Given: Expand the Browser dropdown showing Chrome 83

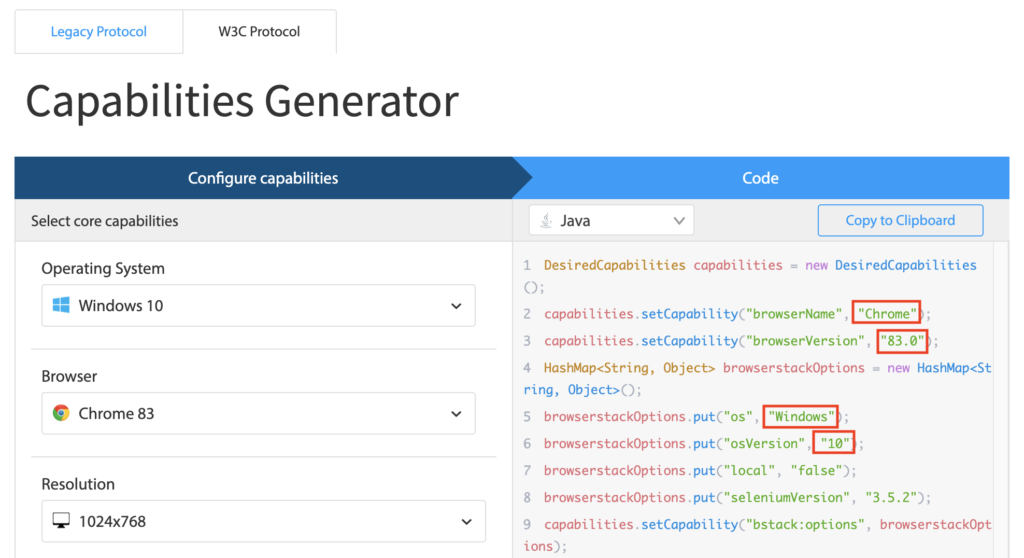Looking at the screenshot, I should pyautogui.click(x=258, y=413).
